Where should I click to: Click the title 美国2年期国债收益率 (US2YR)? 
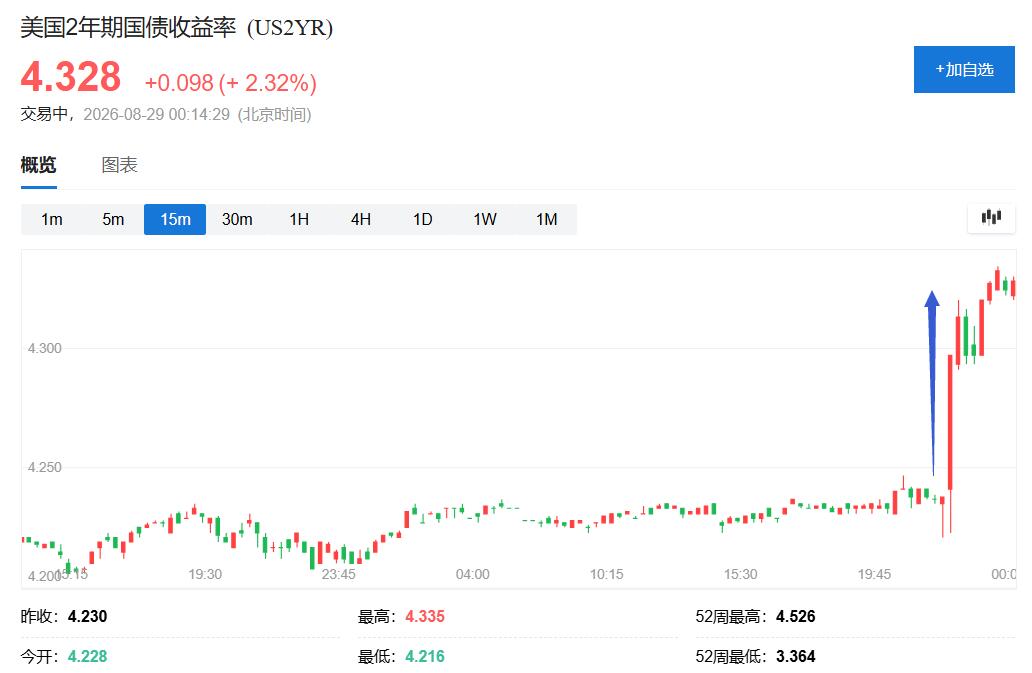pos(176,28)
